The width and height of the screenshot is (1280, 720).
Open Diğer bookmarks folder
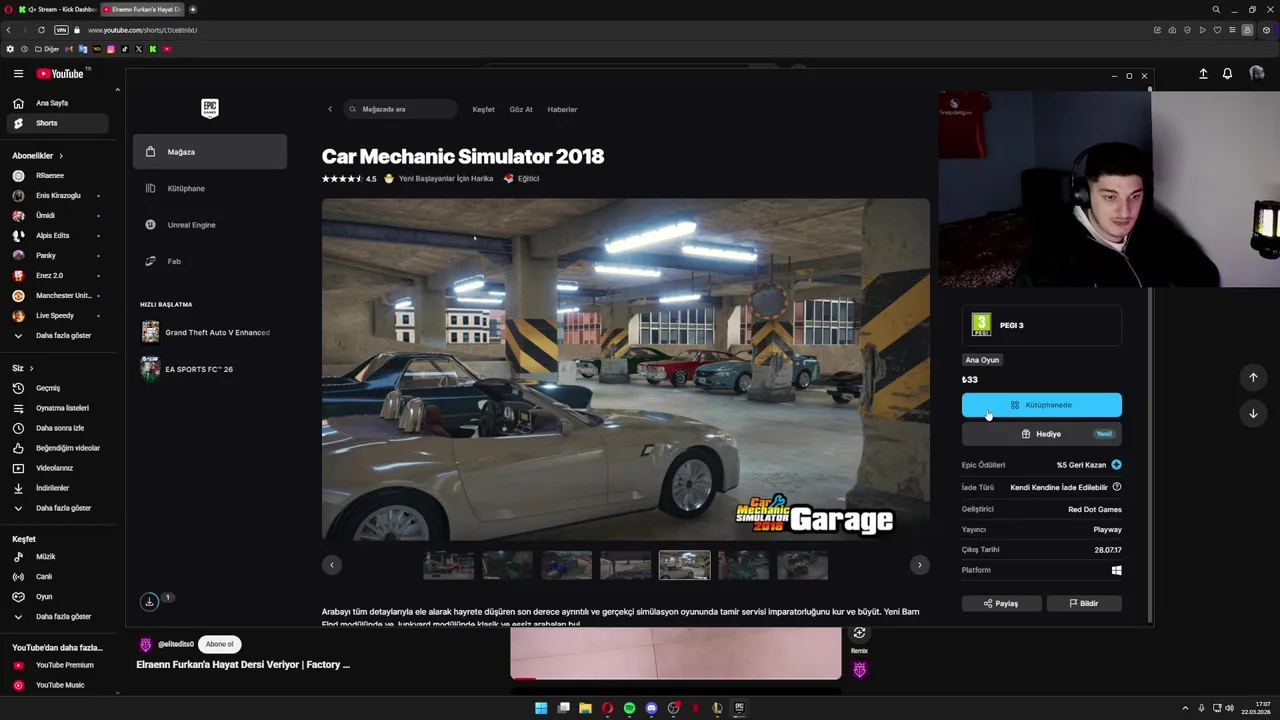48,49
